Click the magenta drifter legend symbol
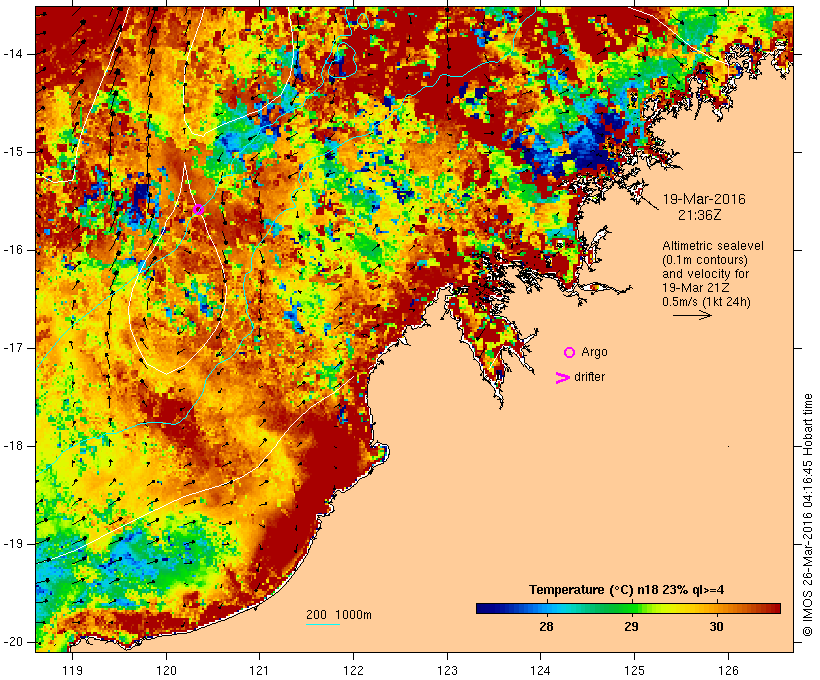820x680 pixels. [x=563, y=378]
